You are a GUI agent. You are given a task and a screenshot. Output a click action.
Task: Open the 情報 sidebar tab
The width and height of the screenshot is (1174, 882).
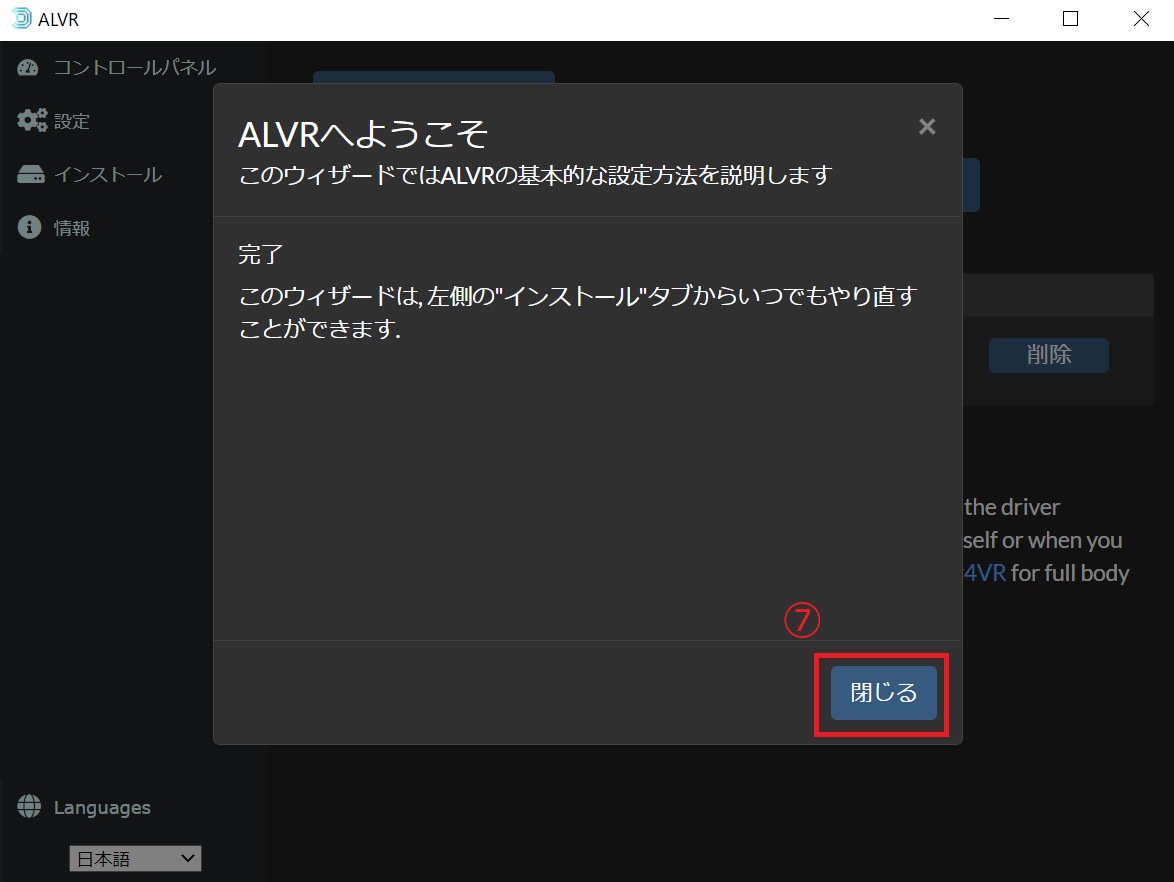[53, 228]
